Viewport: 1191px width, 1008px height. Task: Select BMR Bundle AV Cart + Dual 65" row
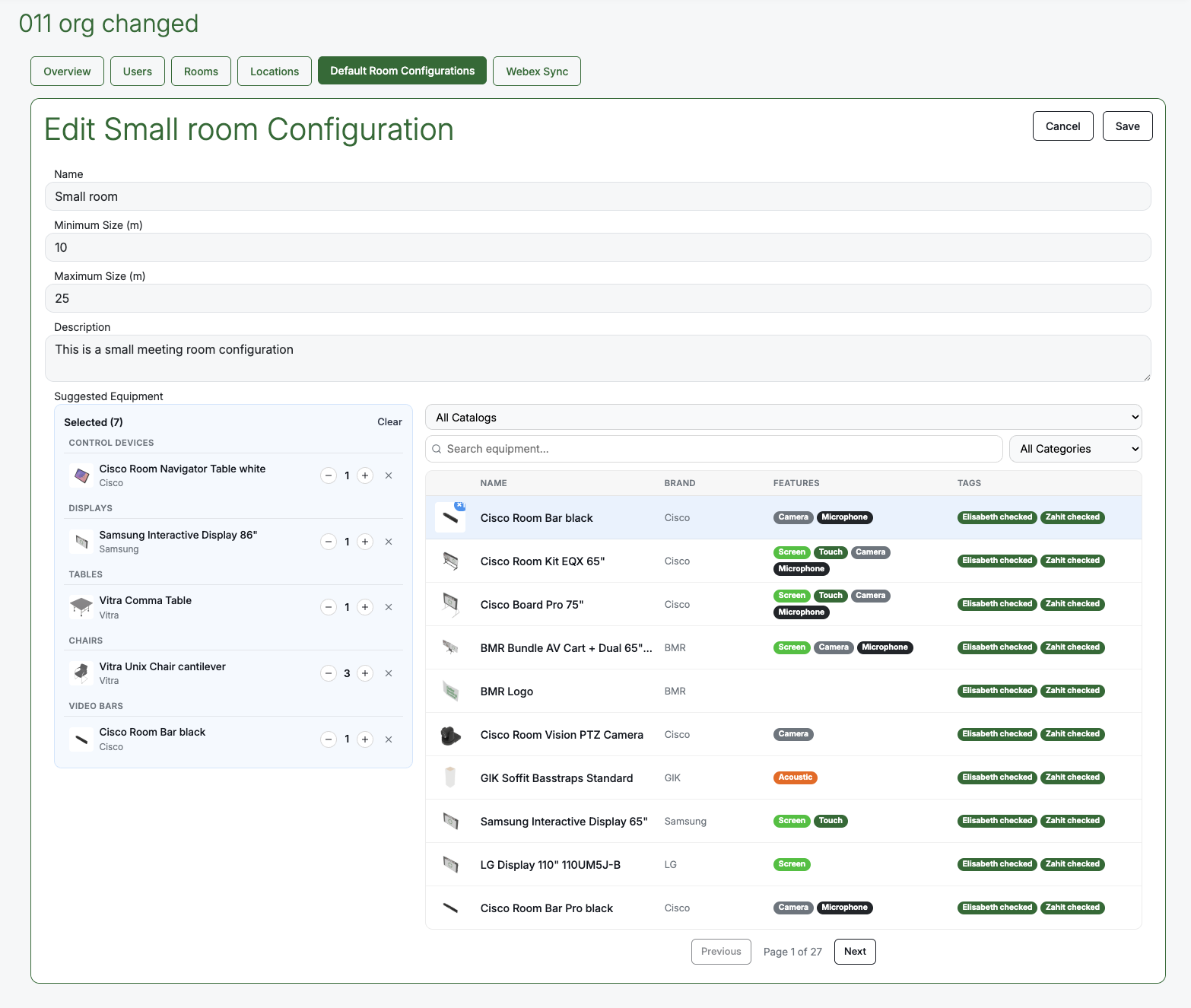click(x=783, y=648)
